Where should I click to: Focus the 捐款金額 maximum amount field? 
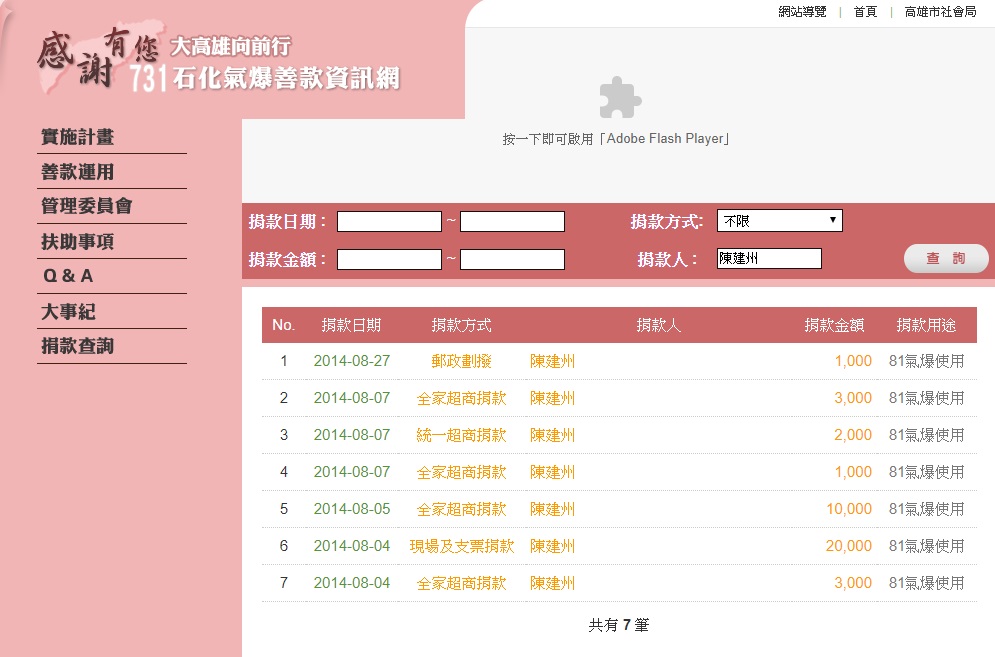pyautogui.click(x=512, y=260)
